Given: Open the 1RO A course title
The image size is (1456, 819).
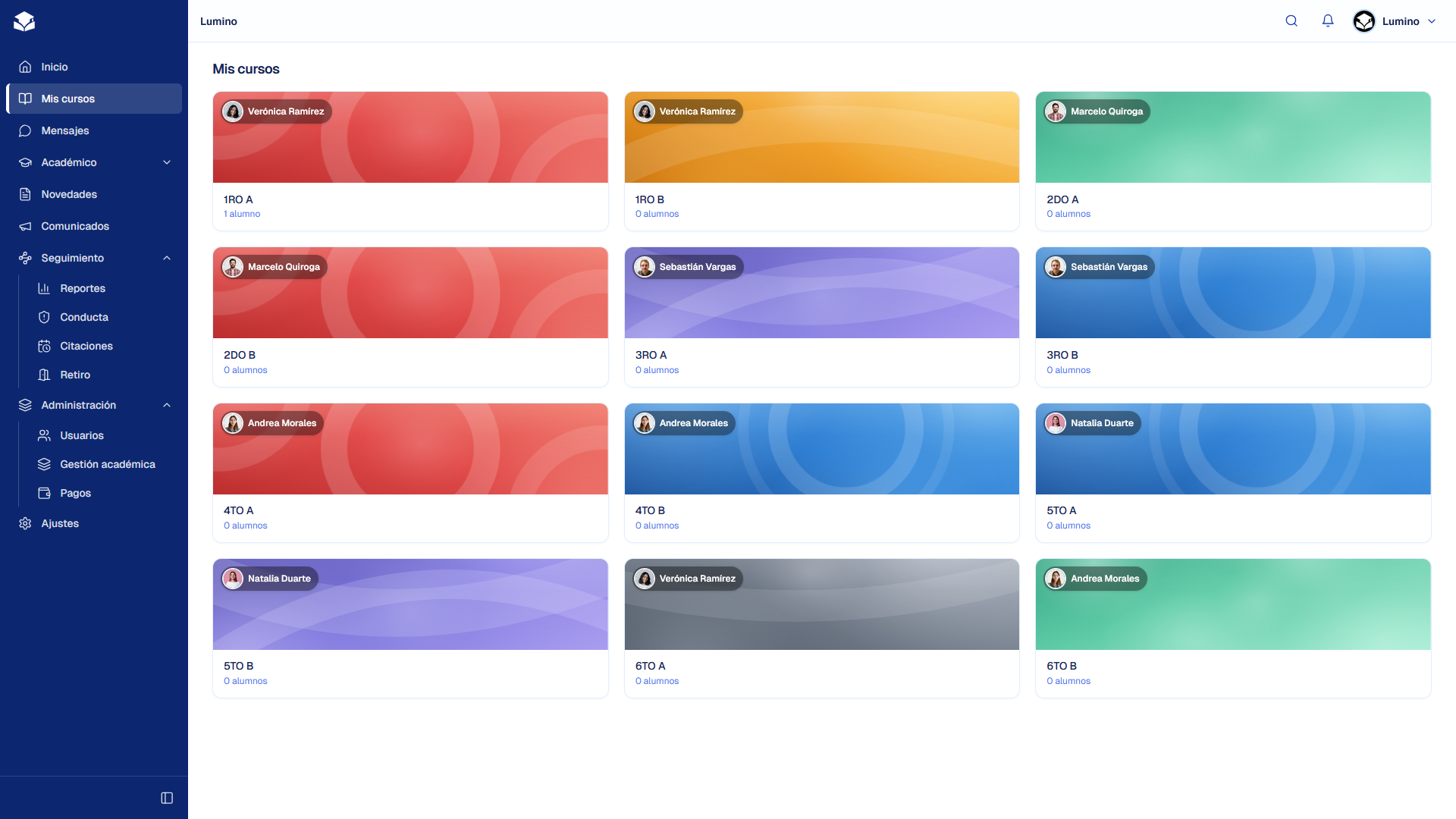Looking at the screenshot, I should (x=238, y=199).
